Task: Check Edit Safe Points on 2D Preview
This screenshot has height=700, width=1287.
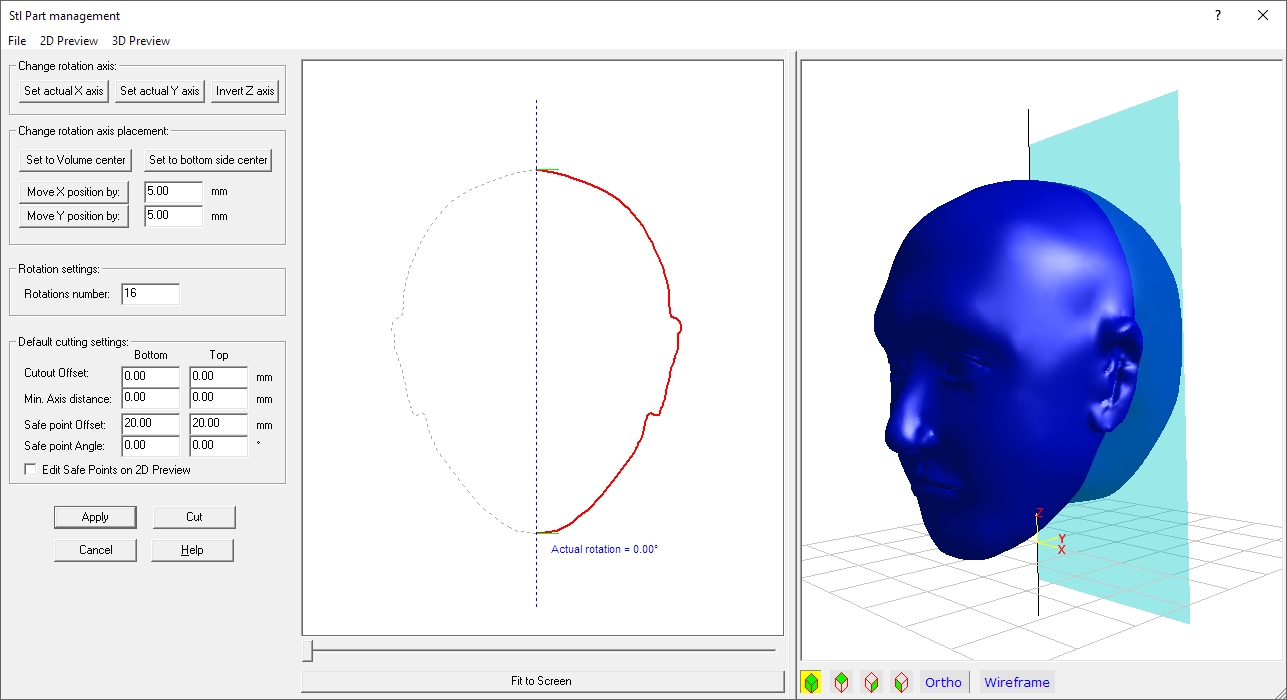Action: pos(30,468)
